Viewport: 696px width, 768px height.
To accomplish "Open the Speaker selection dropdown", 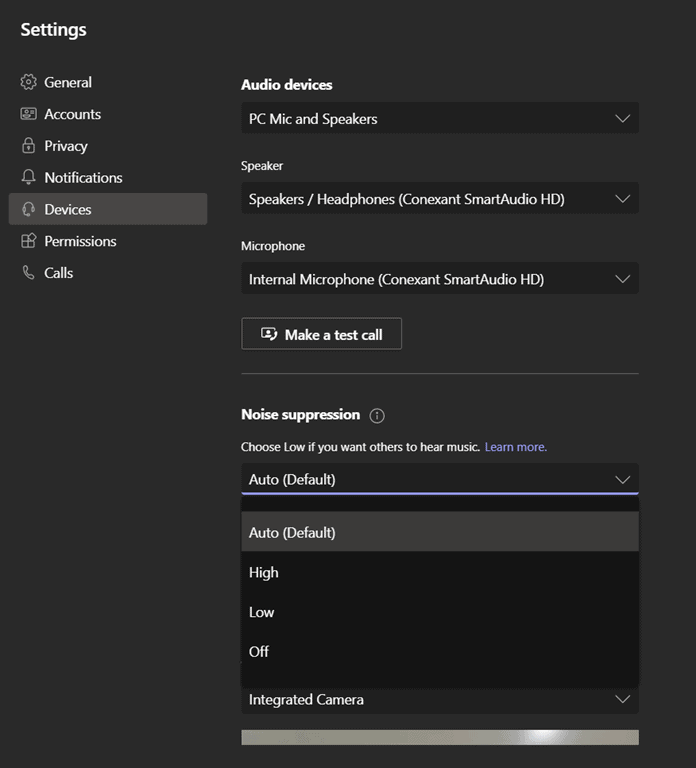I will pos(439,199).
